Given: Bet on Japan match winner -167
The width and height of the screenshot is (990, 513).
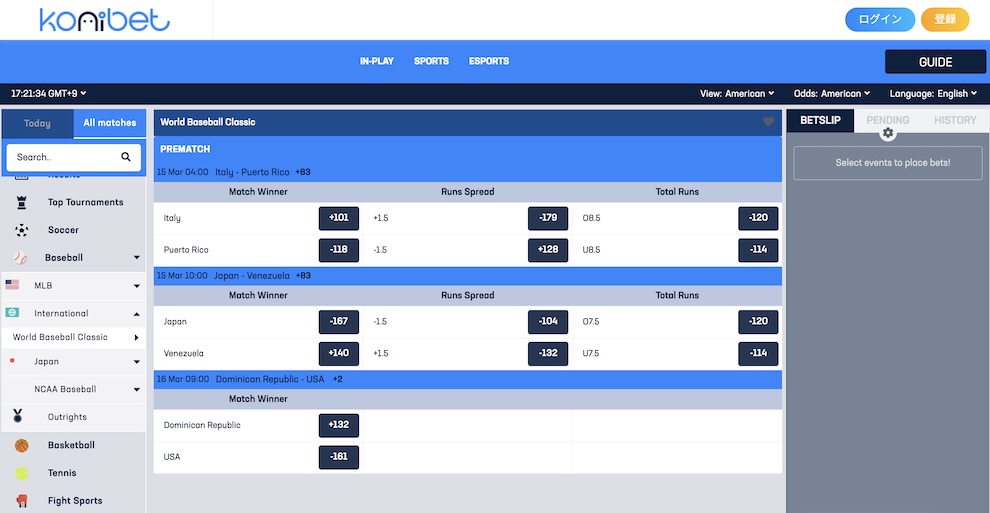Looking at the screenshot, I should 338,321.
